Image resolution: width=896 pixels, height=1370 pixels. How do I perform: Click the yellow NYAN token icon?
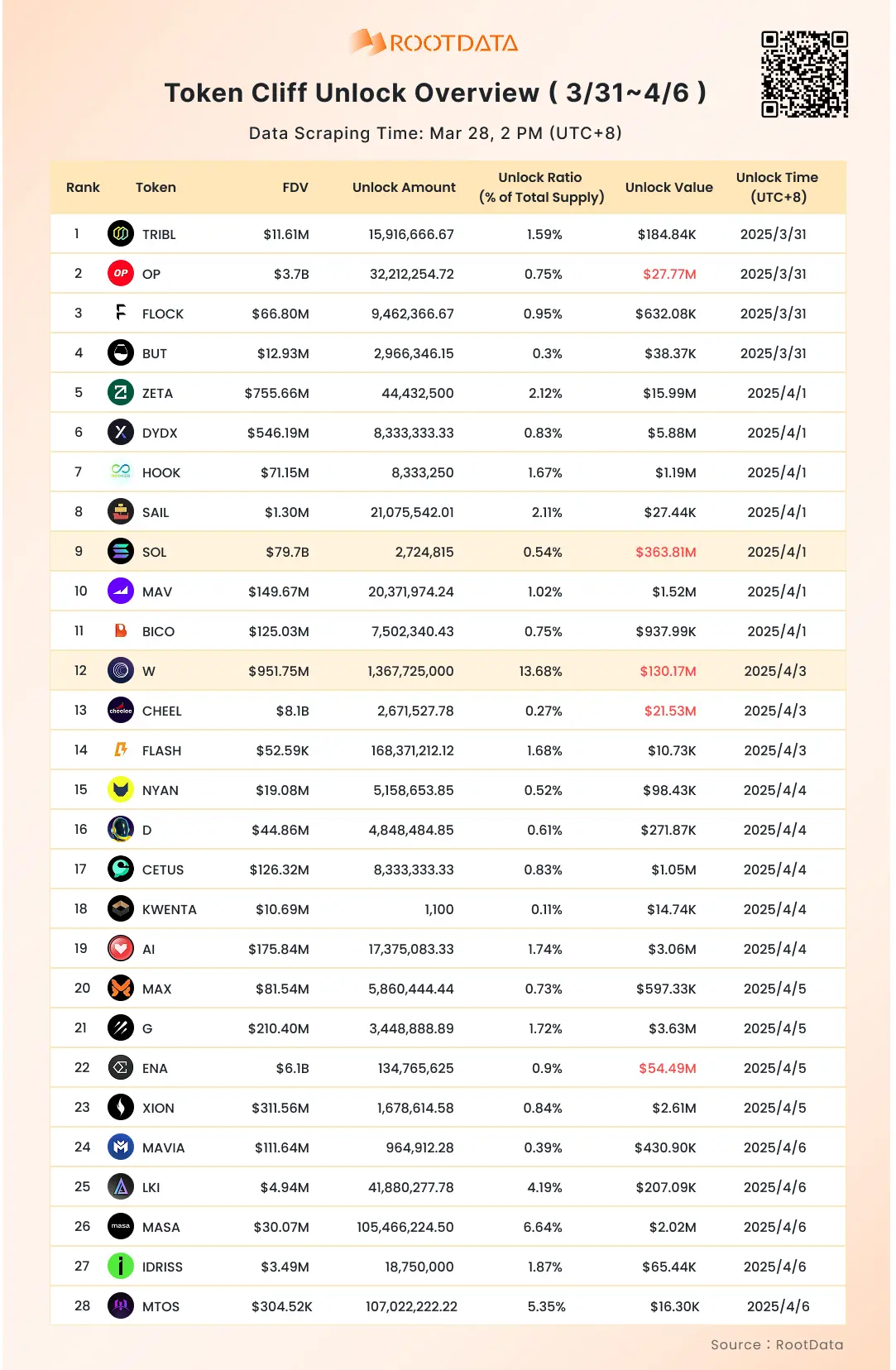click(121, 790)
